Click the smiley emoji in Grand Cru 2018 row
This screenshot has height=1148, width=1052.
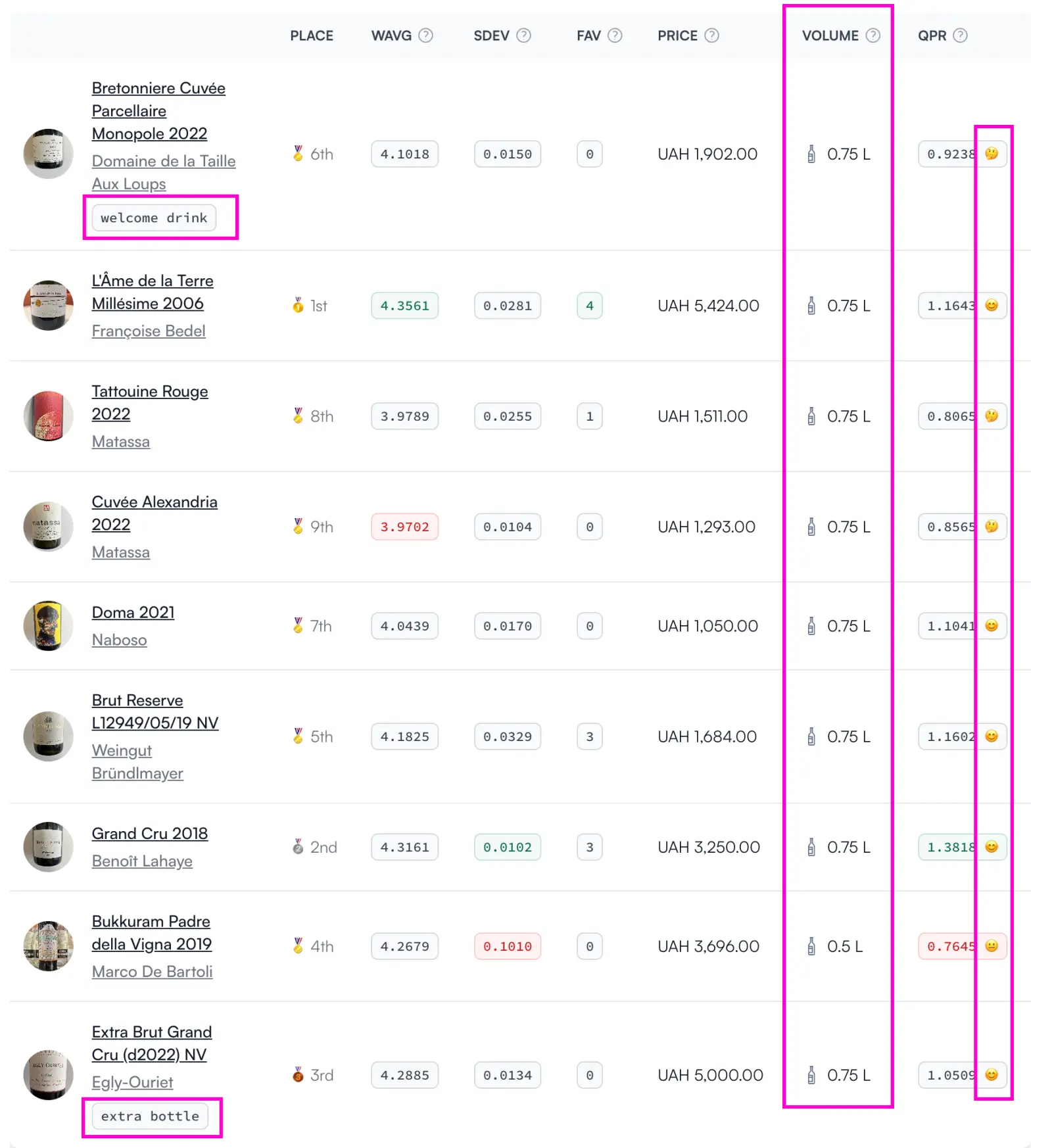[992, 847]
